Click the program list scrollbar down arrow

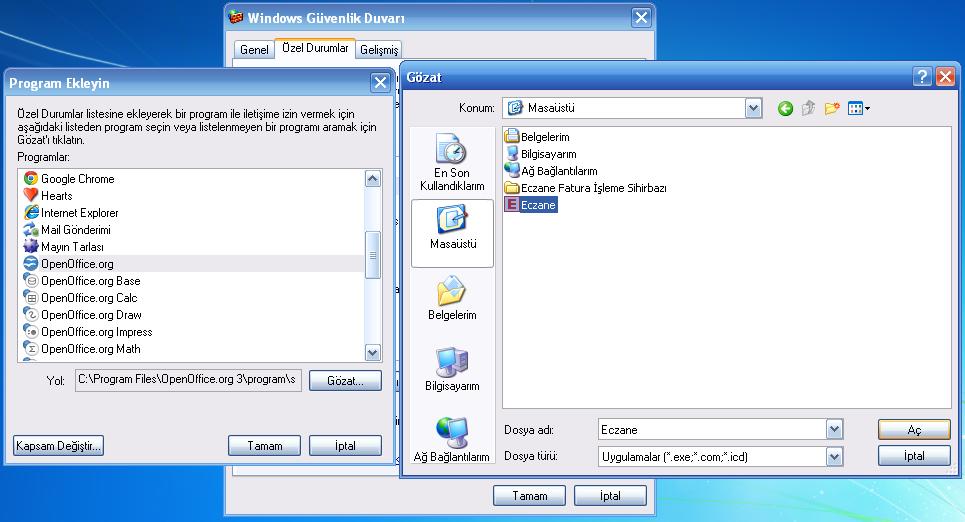coord(372,353)
